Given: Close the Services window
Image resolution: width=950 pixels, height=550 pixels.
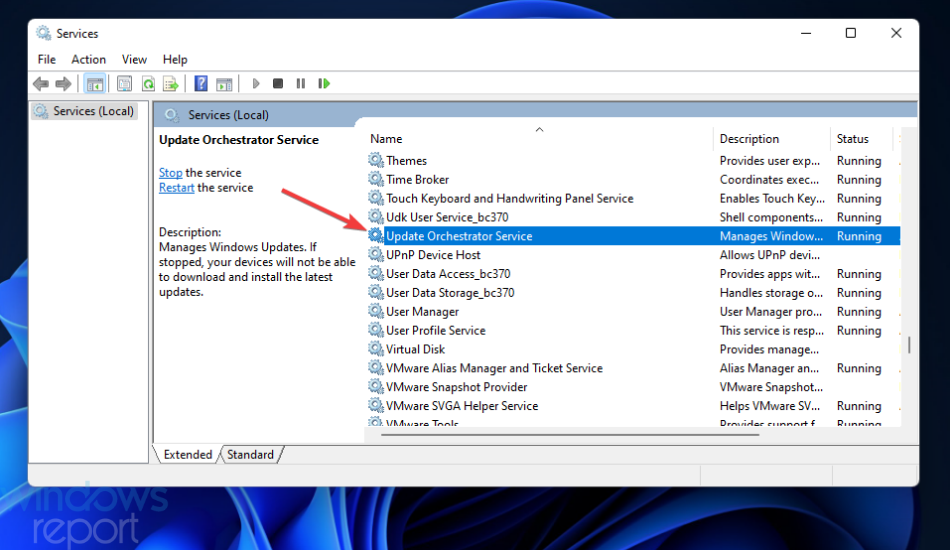Looking at the screenshot, I should [x=896, y=33].
